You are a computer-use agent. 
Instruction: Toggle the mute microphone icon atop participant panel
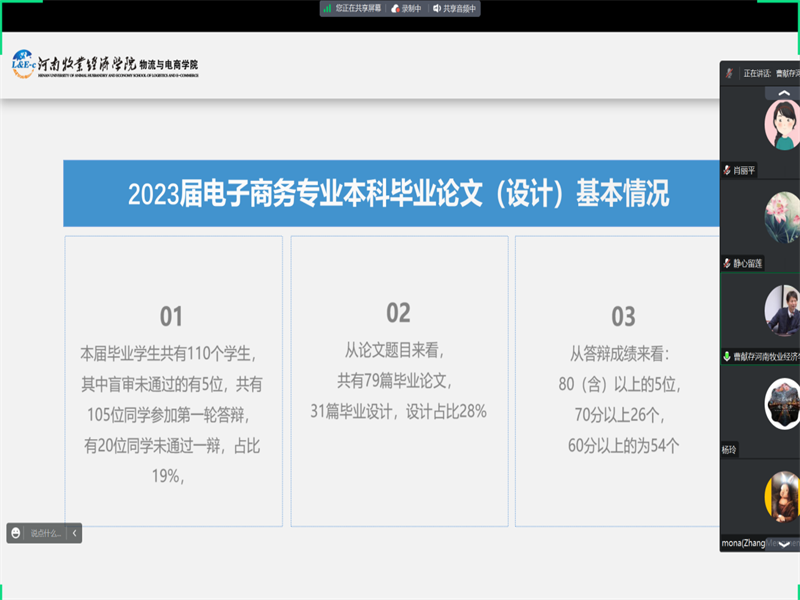[730, 73]
